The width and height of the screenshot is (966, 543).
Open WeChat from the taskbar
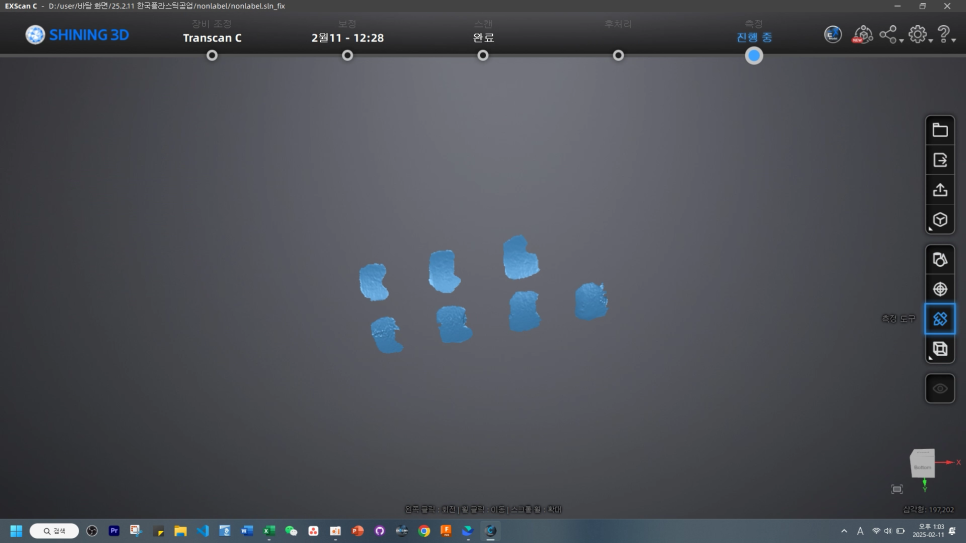pyautogui.click(x=291, y=531)
